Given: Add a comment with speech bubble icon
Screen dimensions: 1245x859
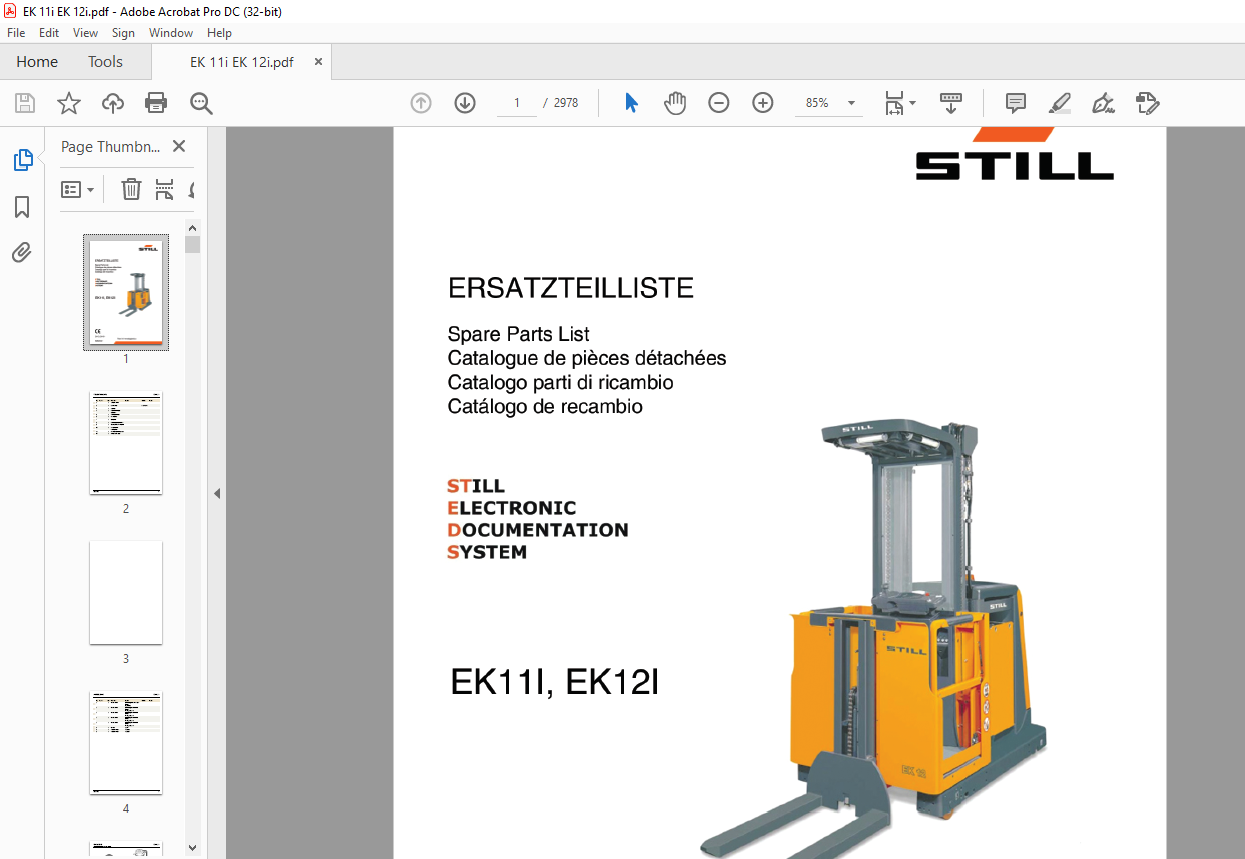Looking at the screenshot, I should coord(1016,103).
